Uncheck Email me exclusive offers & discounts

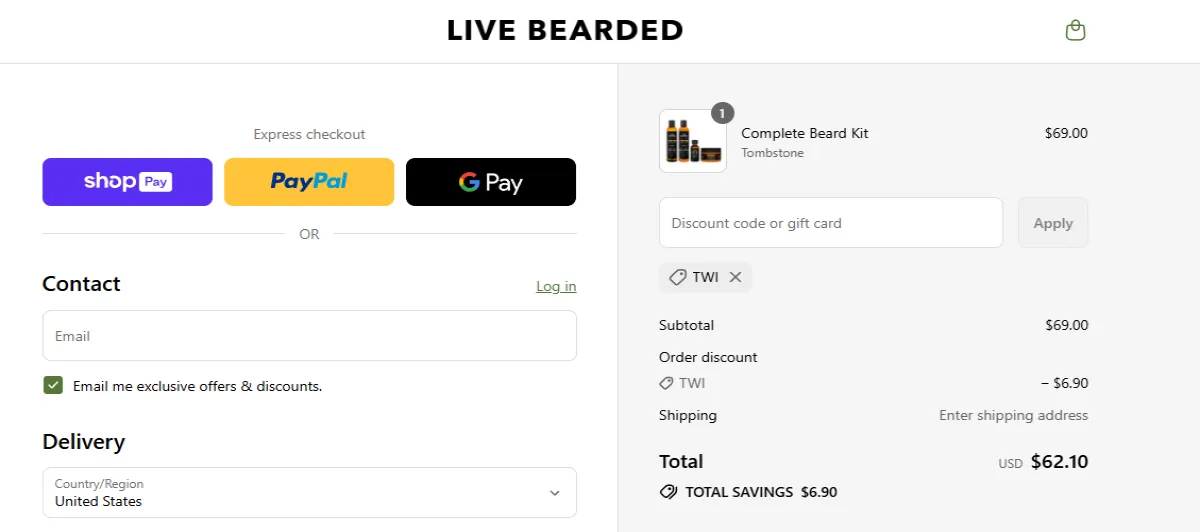tap(53, 385)
